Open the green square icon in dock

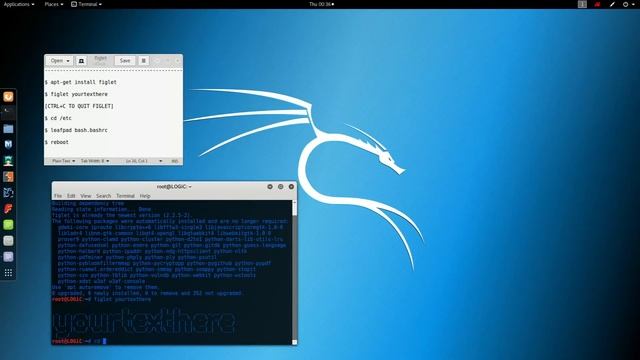click(x=8, y=224)
